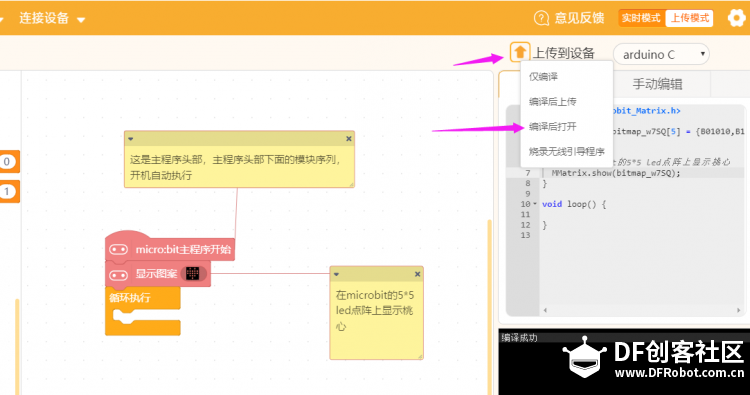Click the 桃心 note text area

click(x=376, y=319)
